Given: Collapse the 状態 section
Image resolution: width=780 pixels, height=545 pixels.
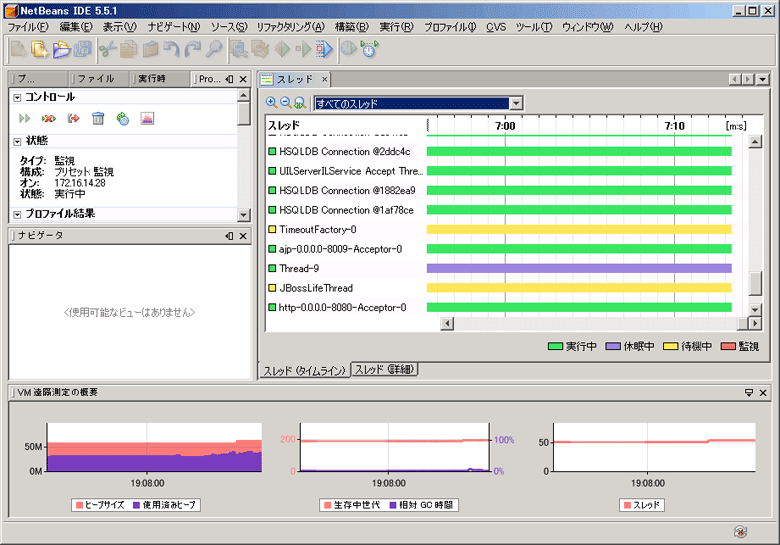Looking at the screenshot, I should point(17,142).
